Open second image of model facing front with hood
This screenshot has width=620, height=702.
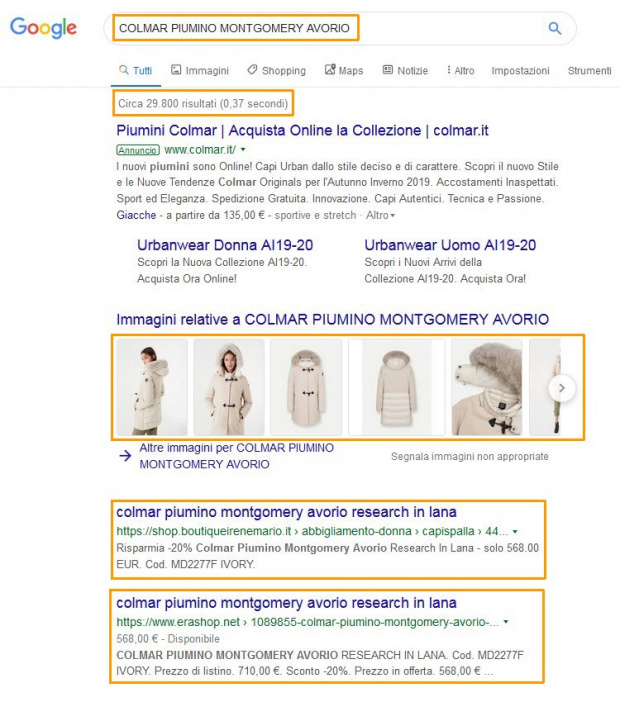229,387
